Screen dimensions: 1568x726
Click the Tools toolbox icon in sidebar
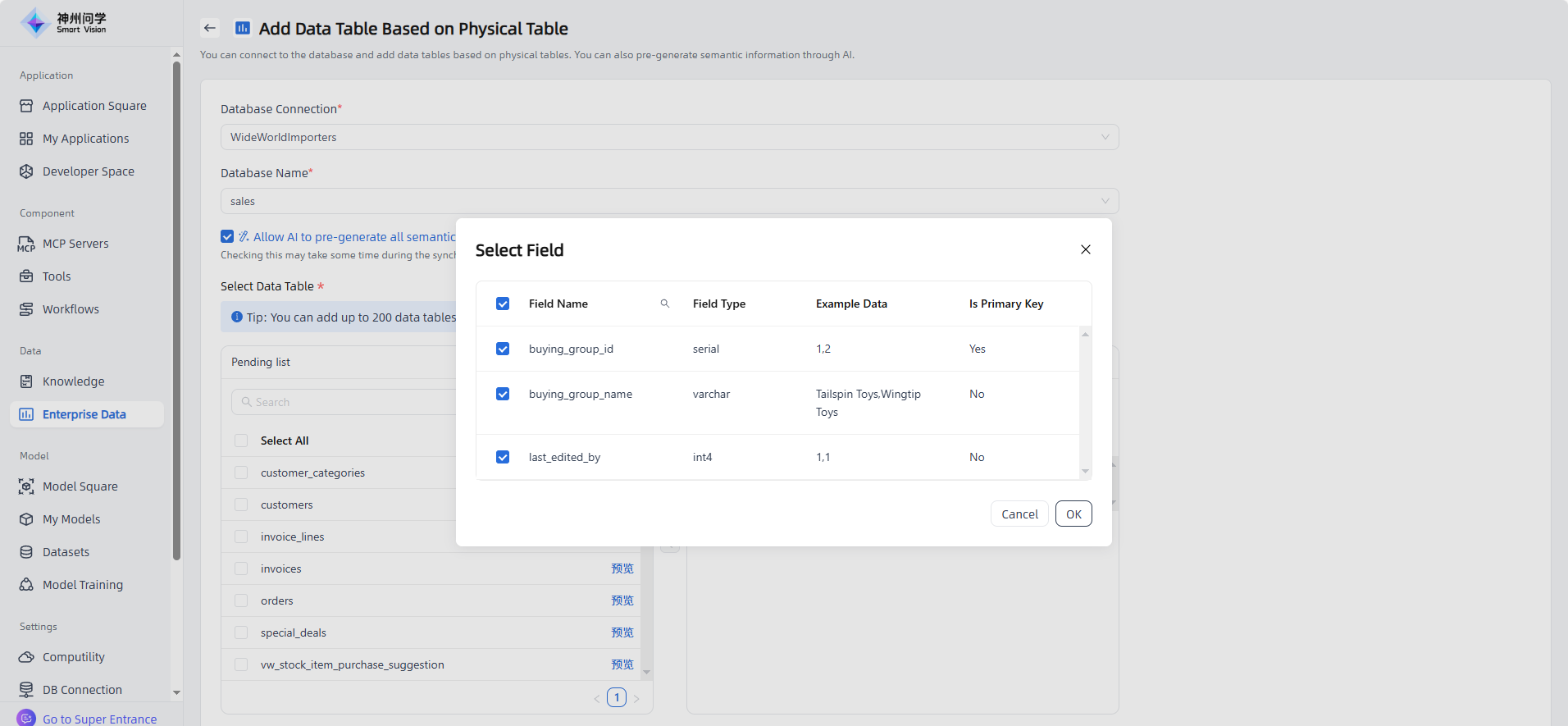tap(26, 276)
